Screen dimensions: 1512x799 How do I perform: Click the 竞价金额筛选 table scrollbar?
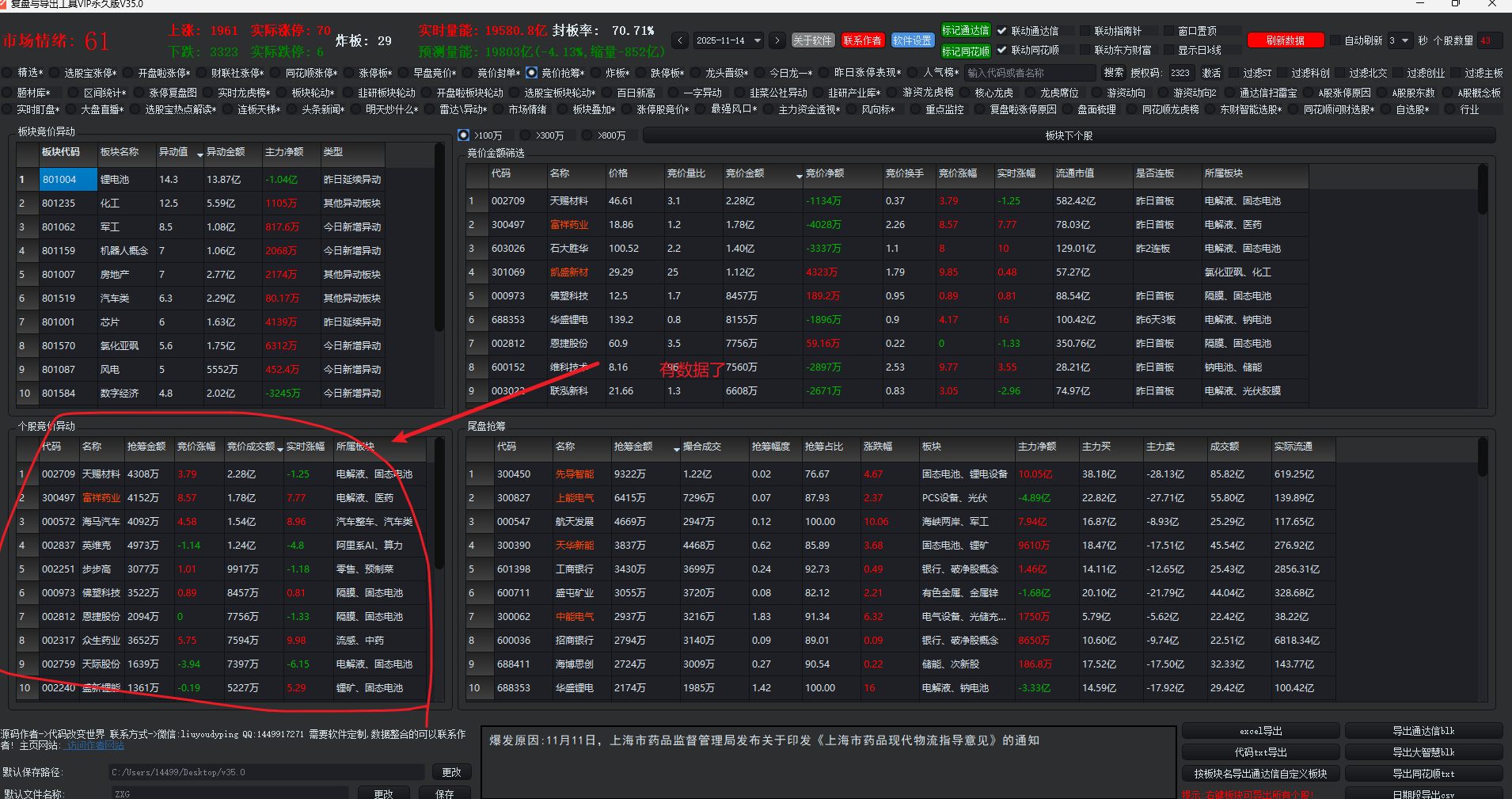tap(1483, 190)
